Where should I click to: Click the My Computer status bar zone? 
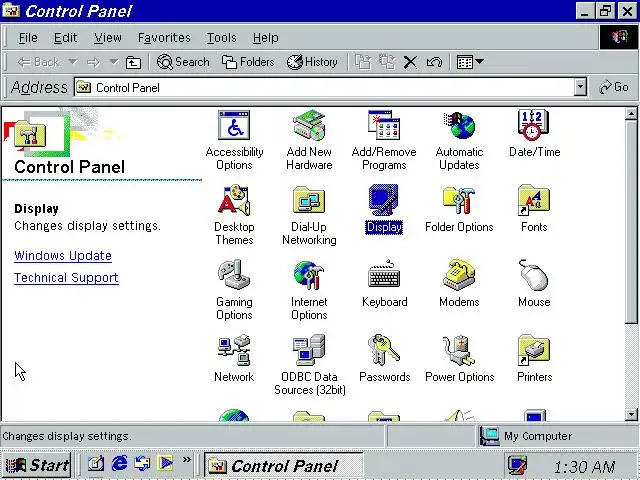[556, 436]
